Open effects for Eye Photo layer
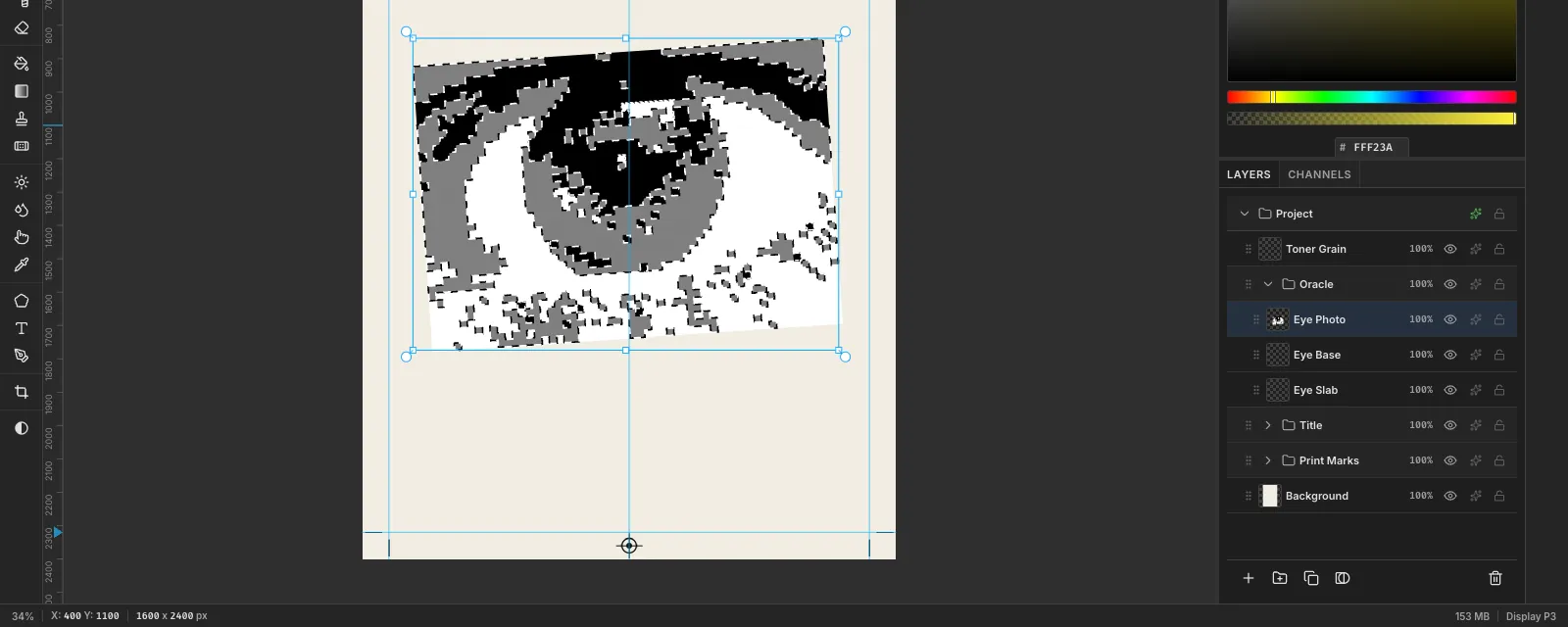1568x627 pixels. coord(1476,319)
